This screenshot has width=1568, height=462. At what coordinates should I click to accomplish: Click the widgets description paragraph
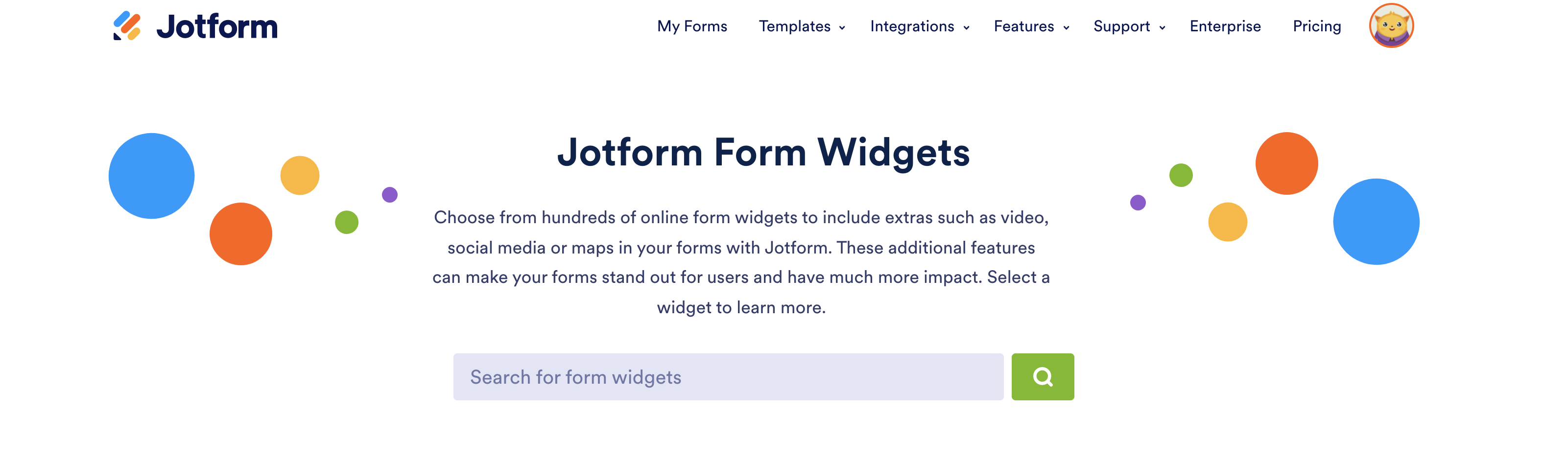741,262
